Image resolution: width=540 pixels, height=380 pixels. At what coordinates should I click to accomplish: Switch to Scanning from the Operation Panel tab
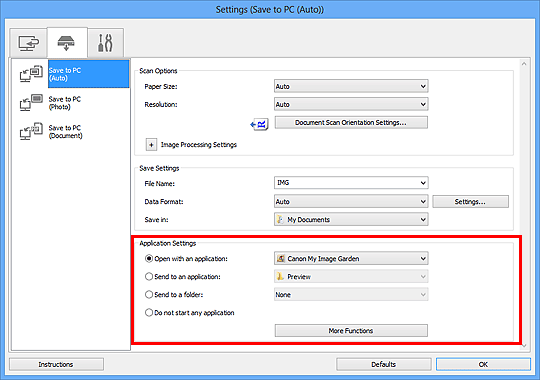tap(67, 43)
